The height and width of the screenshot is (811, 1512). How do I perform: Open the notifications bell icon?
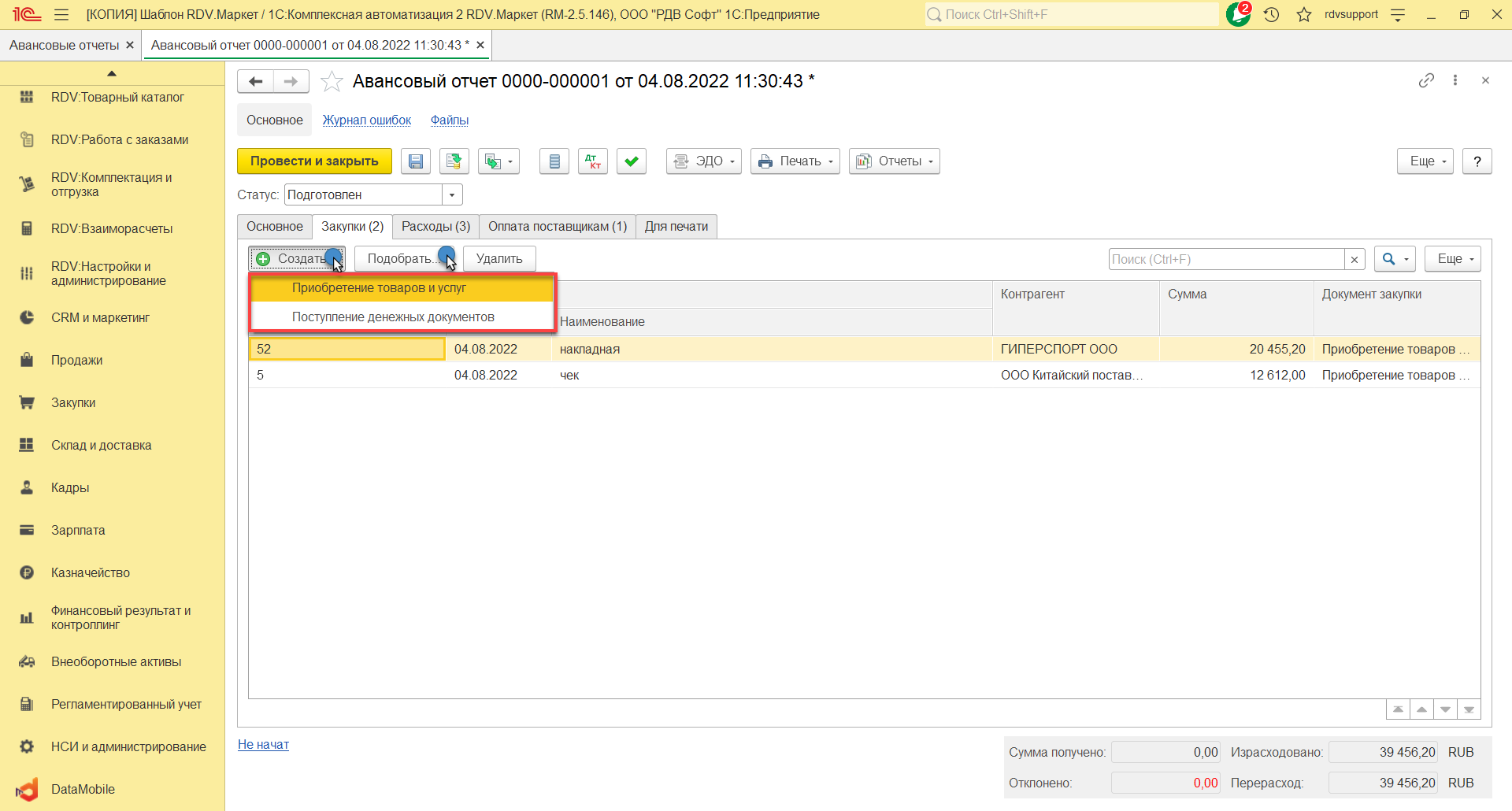pyautogui.click(x=1237, y=14)
